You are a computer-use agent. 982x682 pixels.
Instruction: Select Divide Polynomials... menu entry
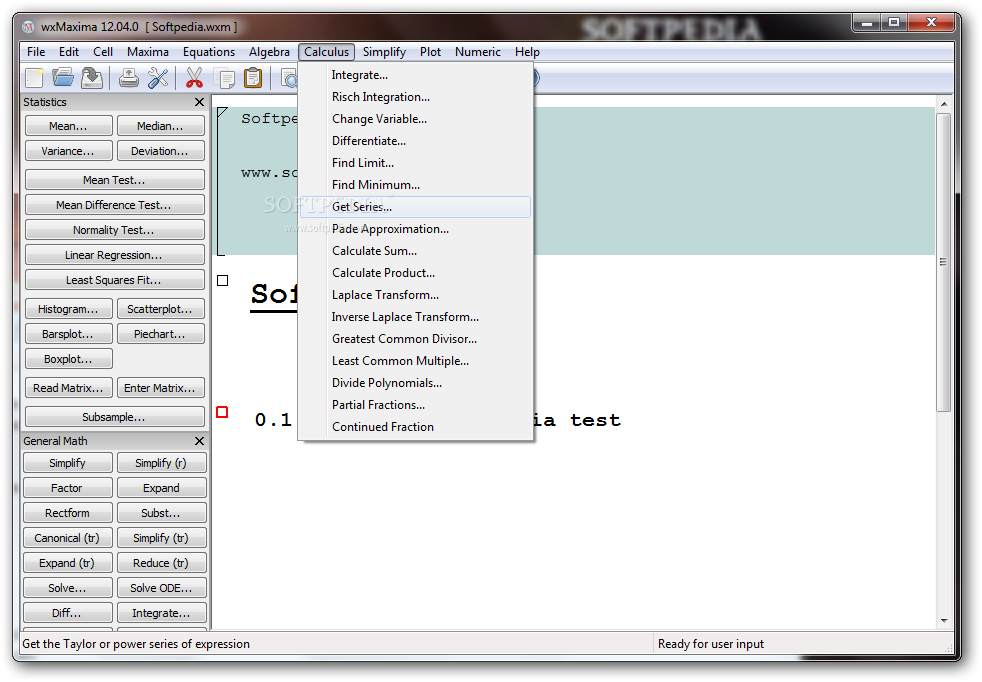tap(415, 383)
